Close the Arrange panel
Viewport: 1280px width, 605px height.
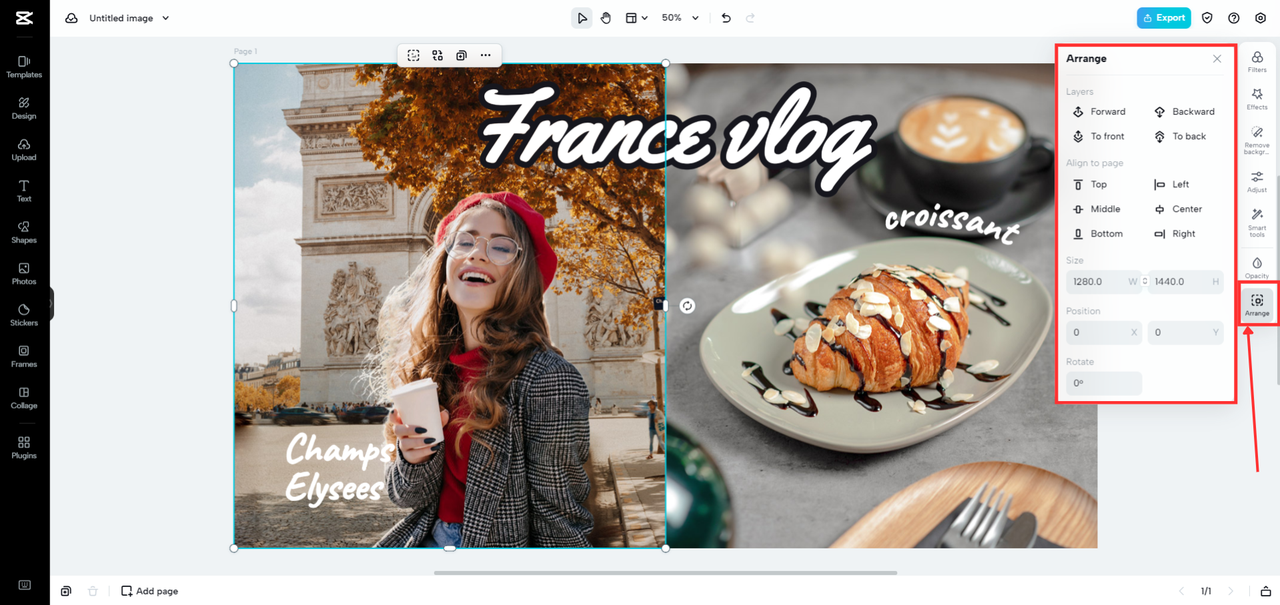pos(1217,59)
